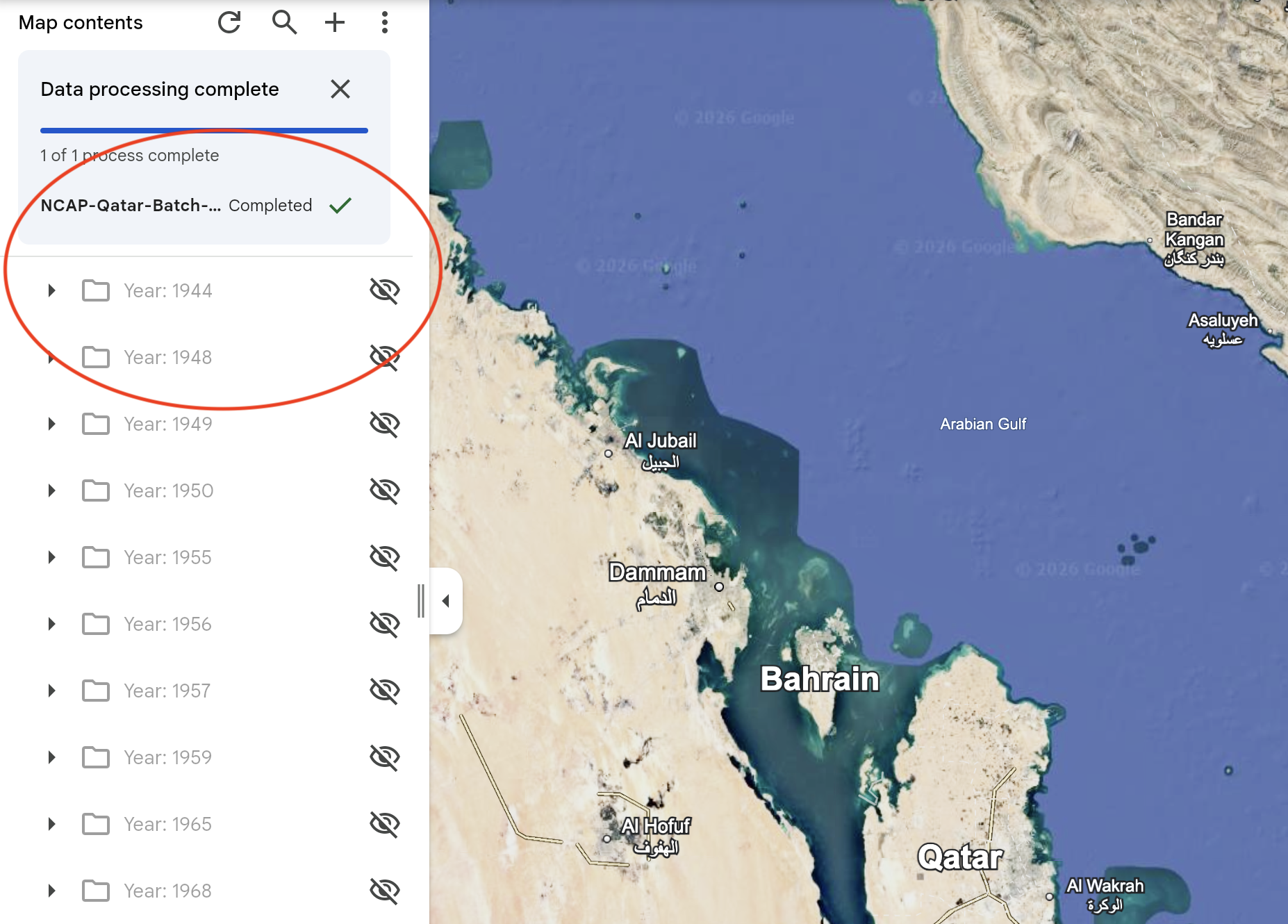The width and height of the screenshot is (1288, 924).
Task: Click the Qatar country label
Action: click(x=960, y=857)
